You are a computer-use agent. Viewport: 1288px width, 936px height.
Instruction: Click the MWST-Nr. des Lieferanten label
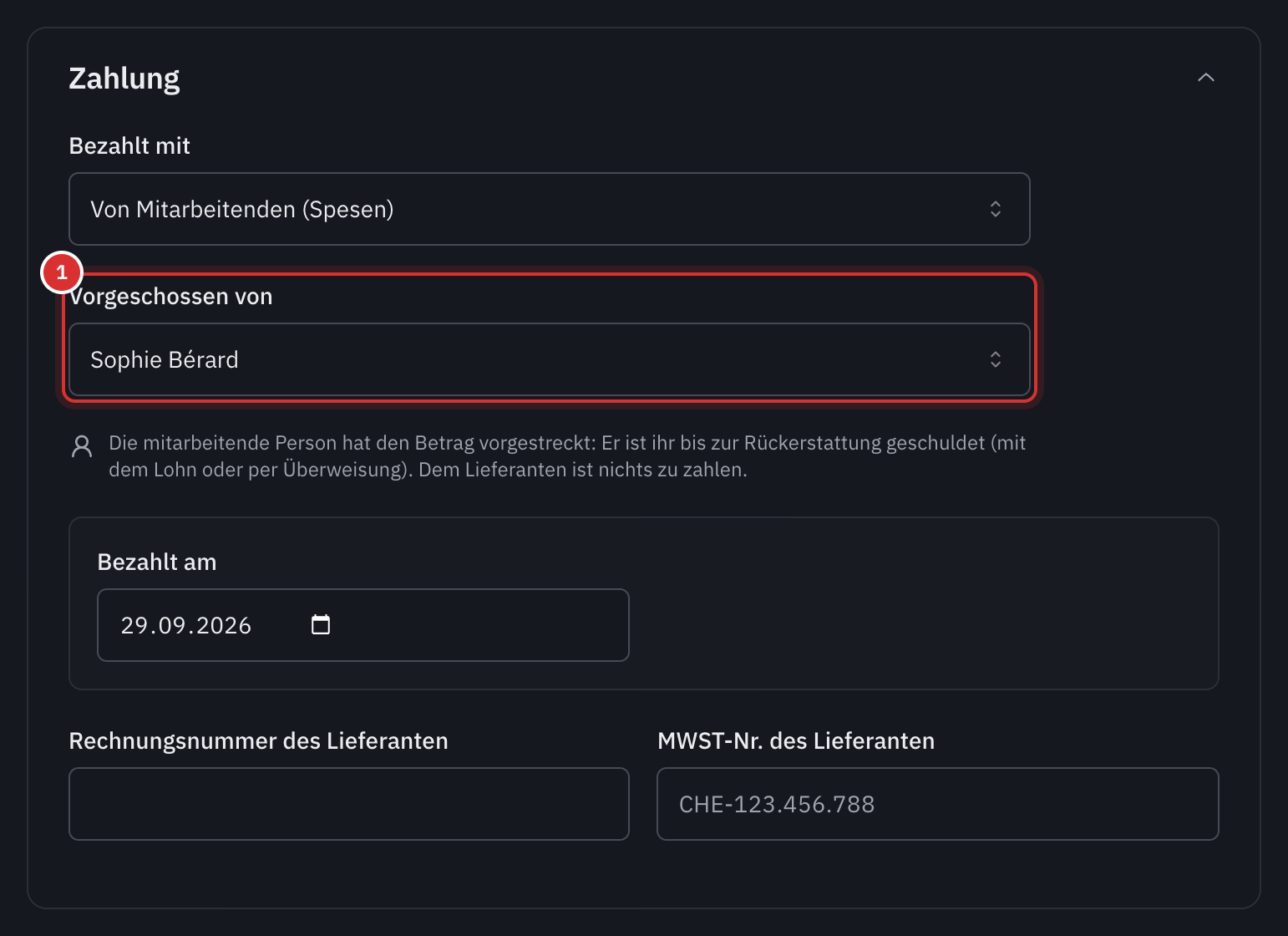click(796, 741)
